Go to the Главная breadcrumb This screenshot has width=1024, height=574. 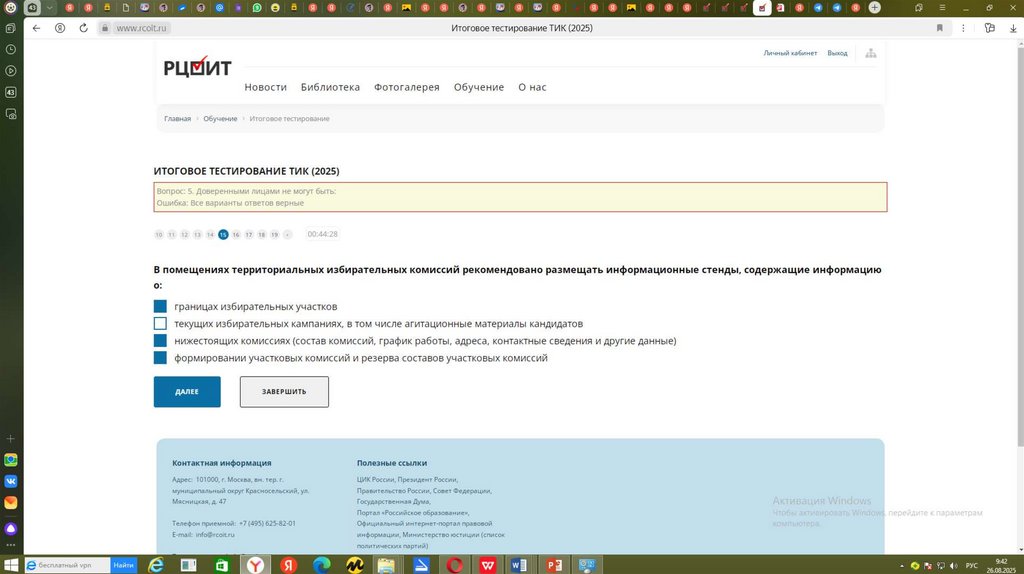(x=177, y=119)
